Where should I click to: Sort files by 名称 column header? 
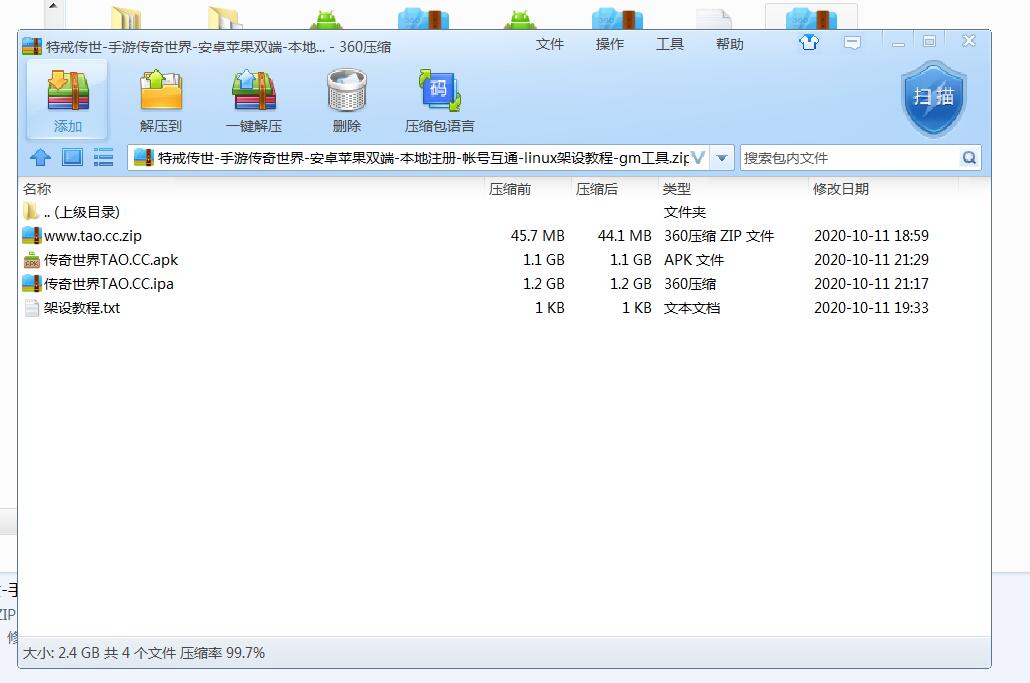[38, 189]
